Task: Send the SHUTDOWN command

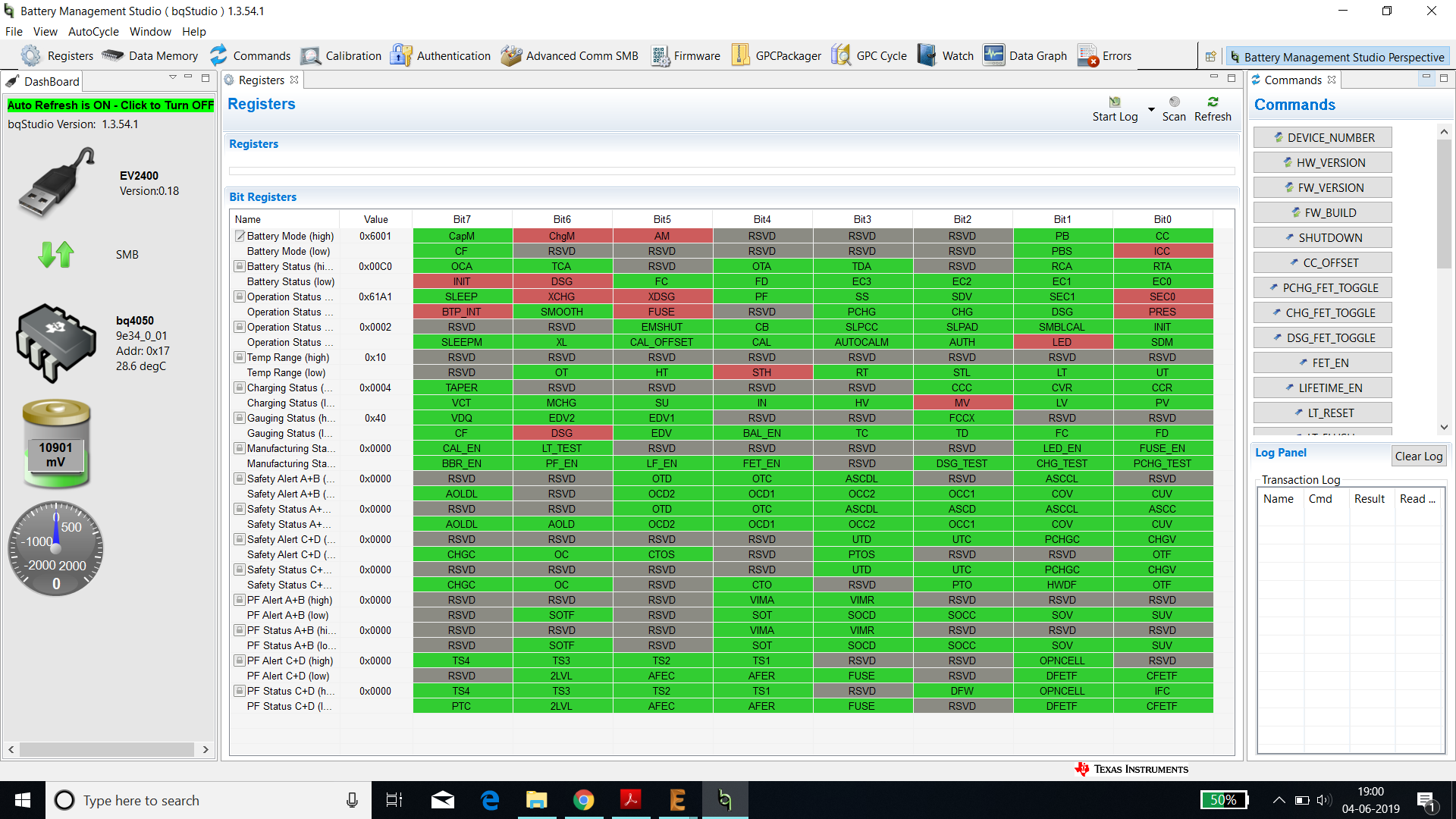Action: pyautogui.click(x=1323, y=237)
